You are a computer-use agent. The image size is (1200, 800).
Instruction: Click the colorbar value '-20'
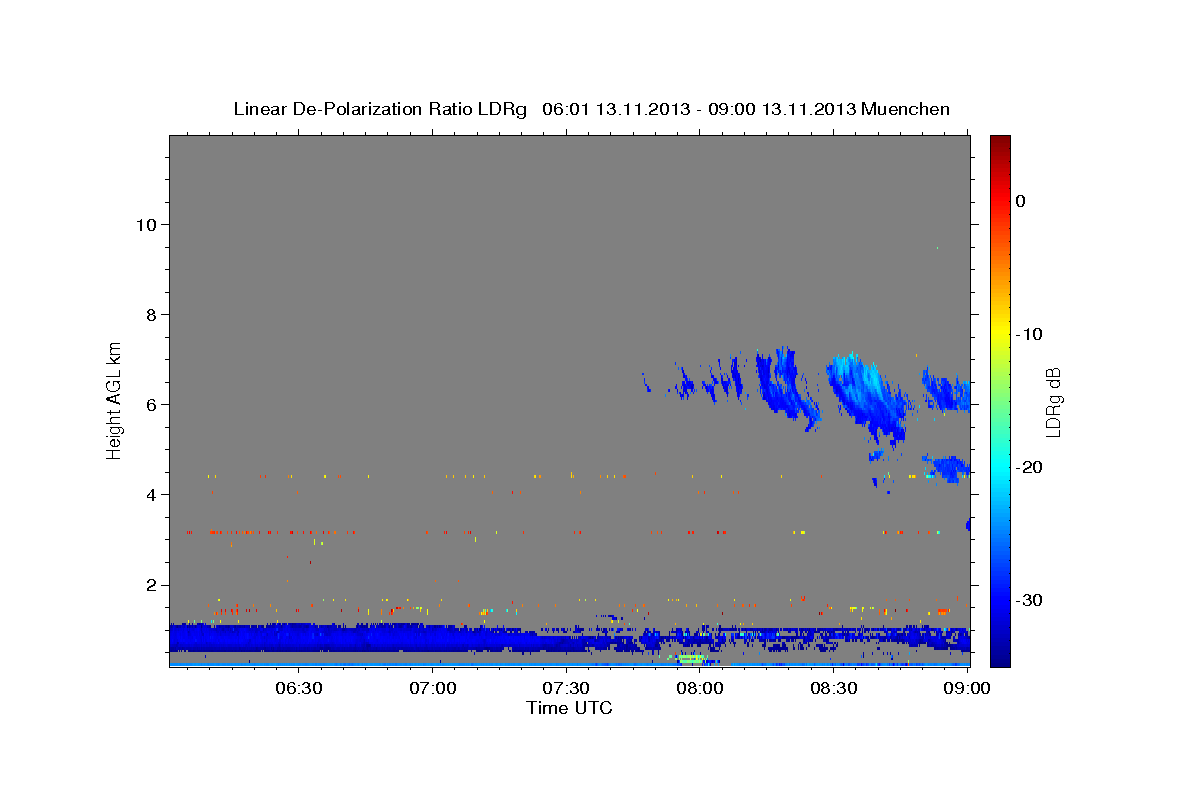click(1029, 467)
